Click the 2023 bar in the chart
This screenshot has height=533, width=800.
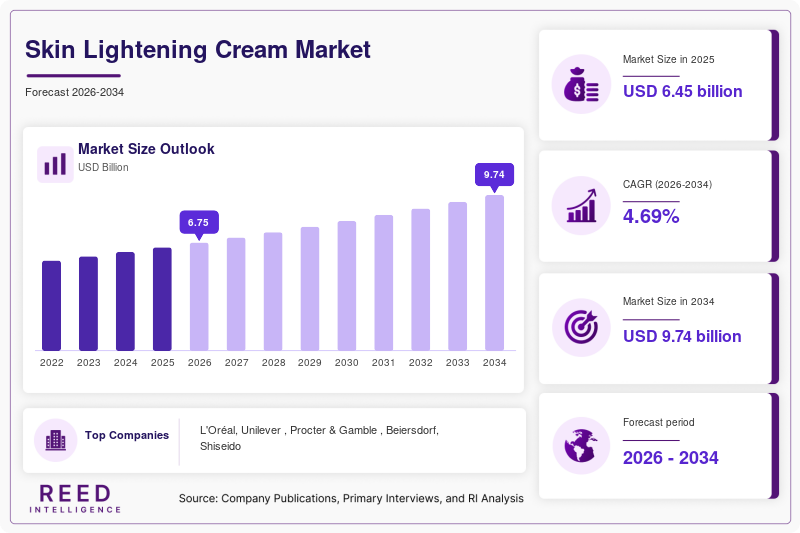click(x=88, y=303)
